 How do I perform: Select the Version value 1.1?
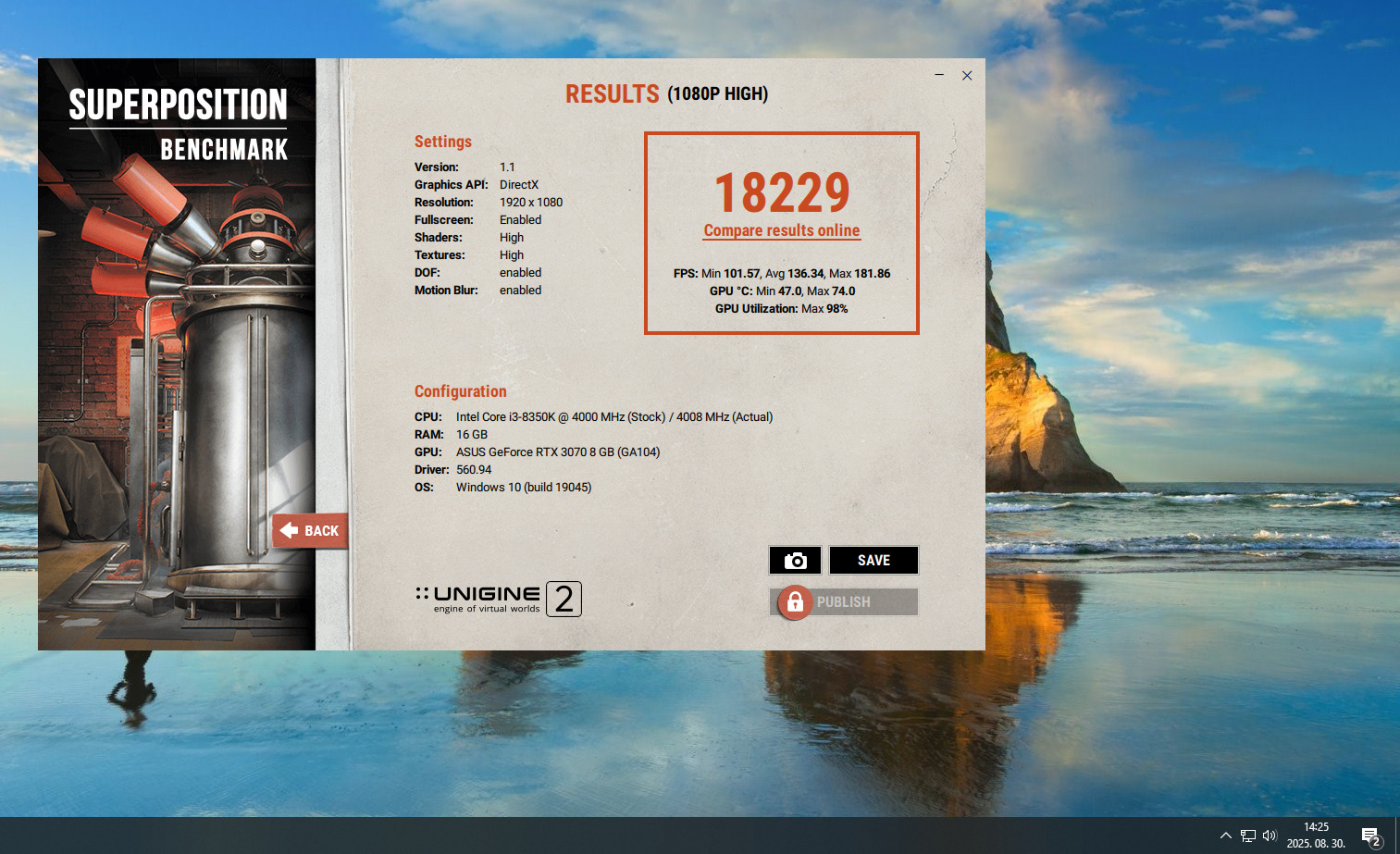(x=507, y=167)
